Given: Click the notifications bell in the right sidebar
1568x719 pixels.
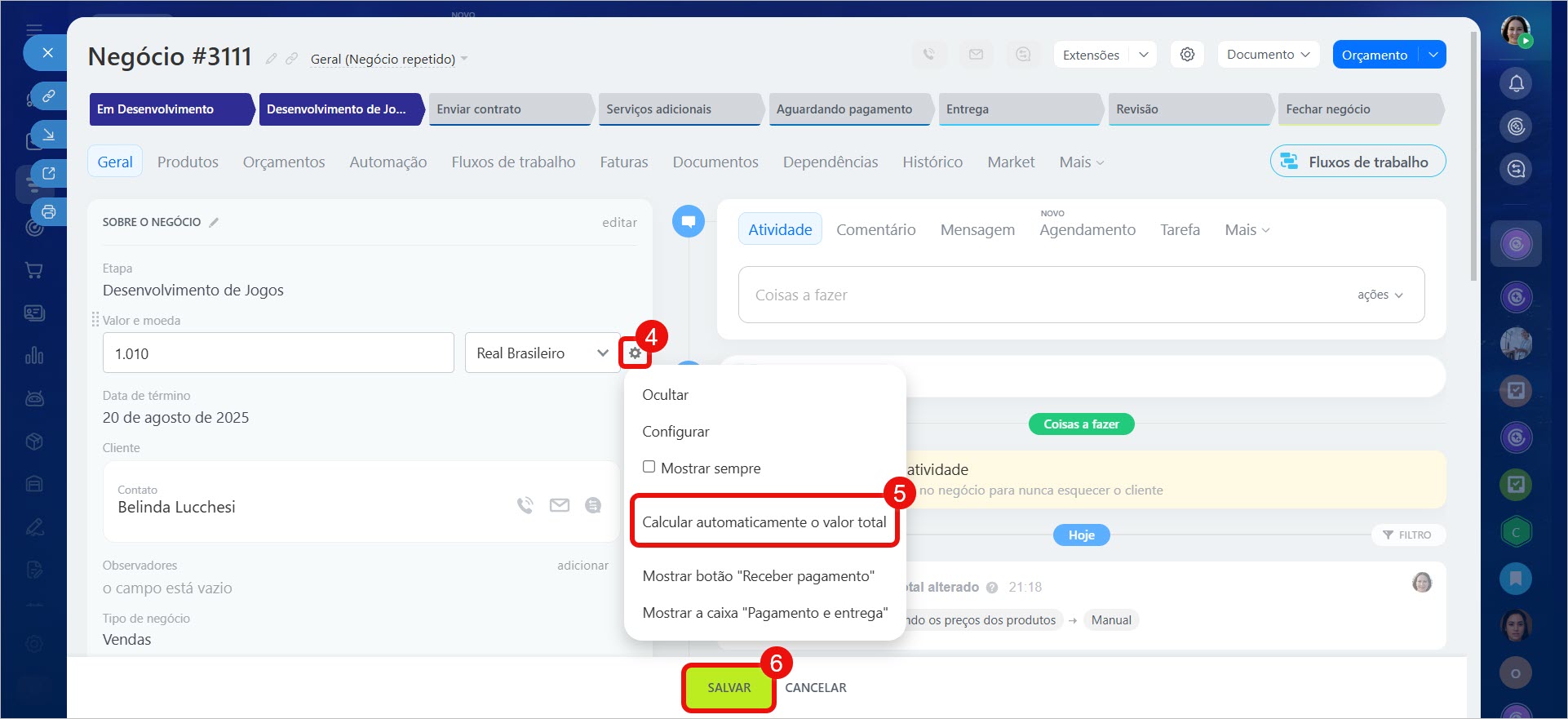Looking at the screenshot, I should pos(1516,83).
